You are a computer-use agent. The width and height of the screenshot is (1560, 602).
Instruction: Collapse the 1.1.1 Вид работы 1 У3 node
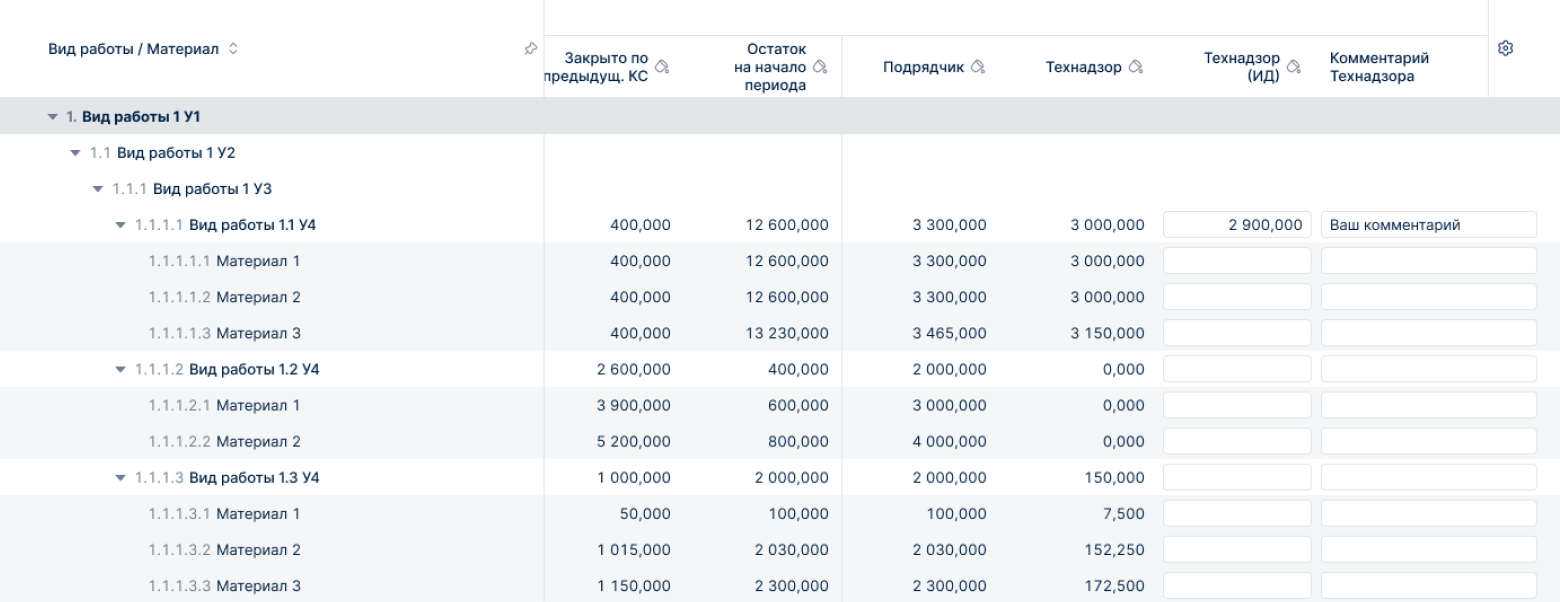pyautogui.click(x=97, y=189)
